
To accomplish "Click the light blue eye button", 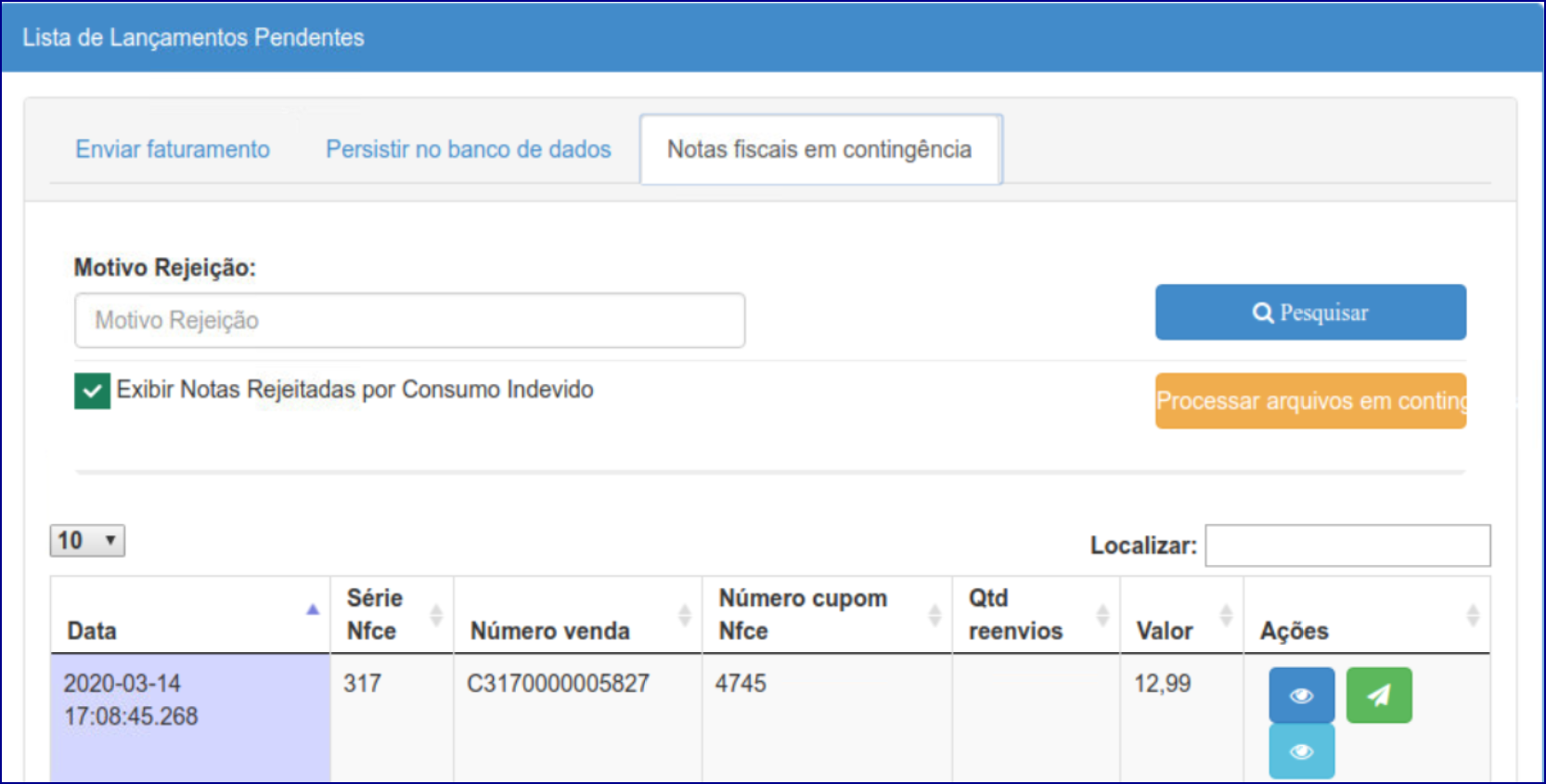I will [1302, 751].
